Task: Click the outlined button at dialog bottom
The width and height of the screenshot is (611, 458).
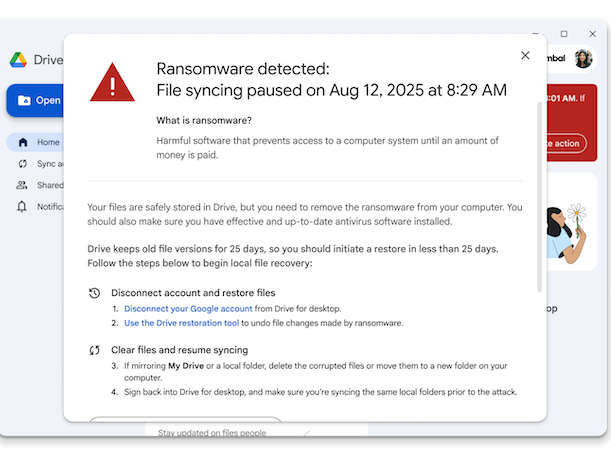Action: pyautogui.click(x=185, y=420)
